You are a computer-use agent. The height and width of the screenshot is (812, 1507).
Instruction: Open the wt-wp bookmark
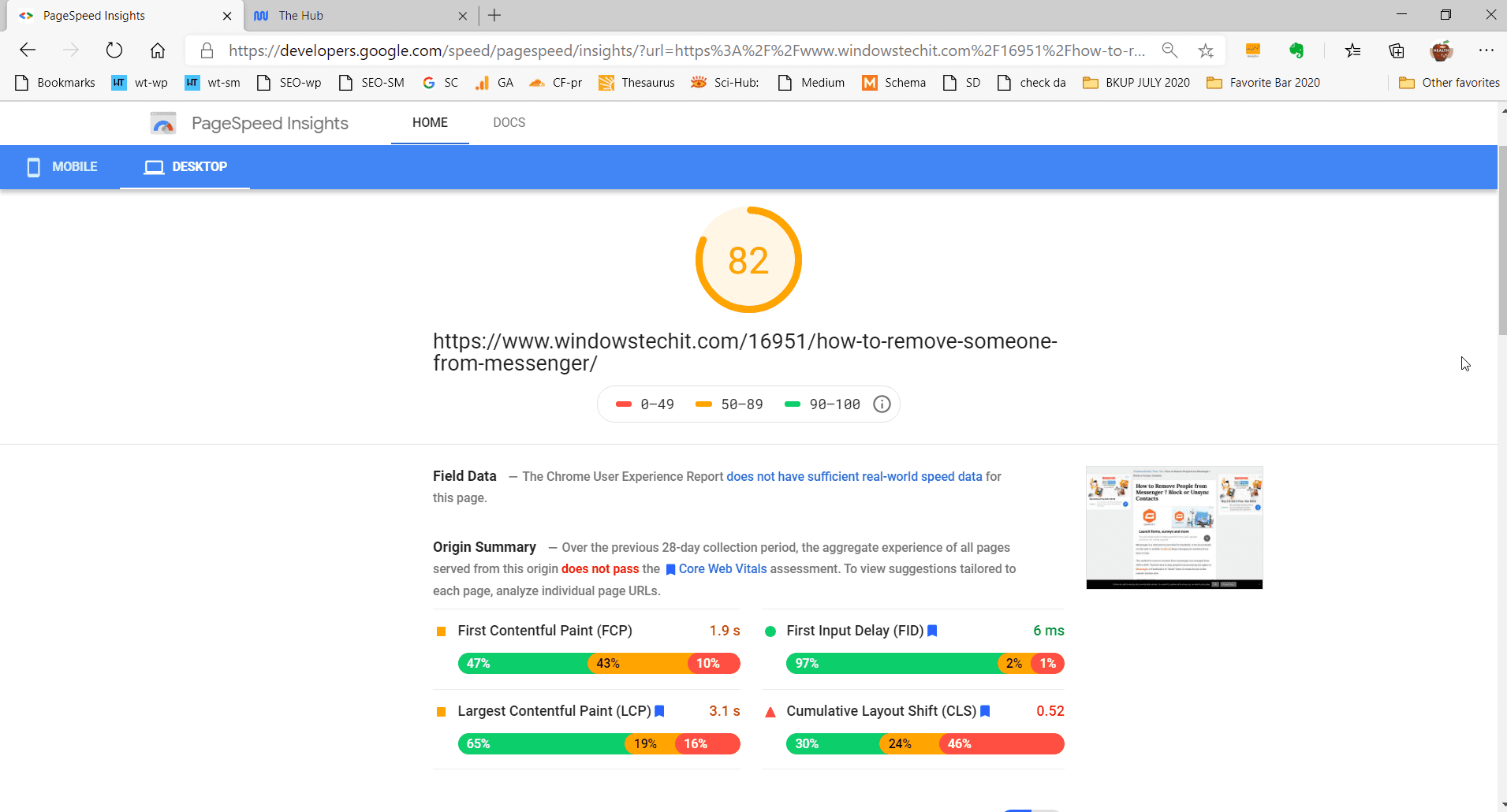(x=140, y=83)
